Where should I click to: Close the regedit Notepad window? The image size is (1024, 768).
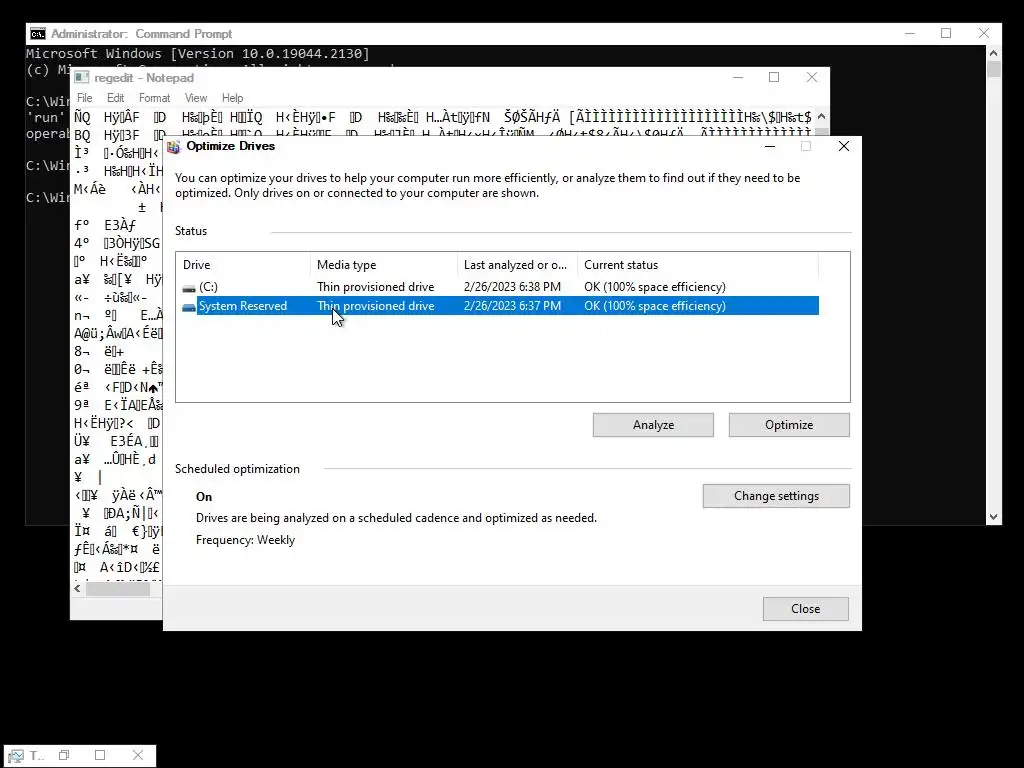coord(812,77)
